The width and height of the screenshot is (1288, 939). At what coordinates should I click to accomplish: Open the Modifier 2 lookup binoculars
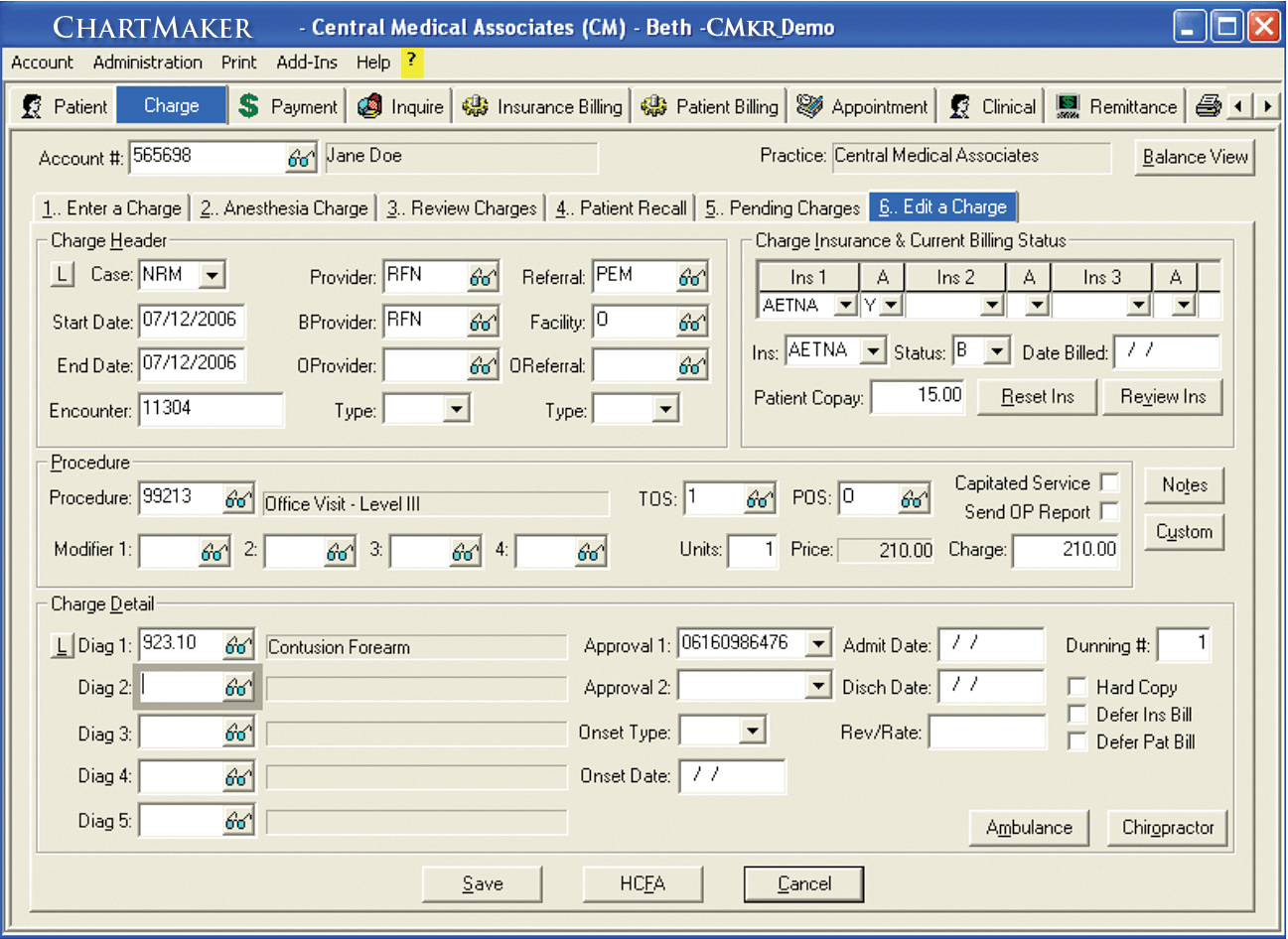pyautogui.click(x=340, y=553)
